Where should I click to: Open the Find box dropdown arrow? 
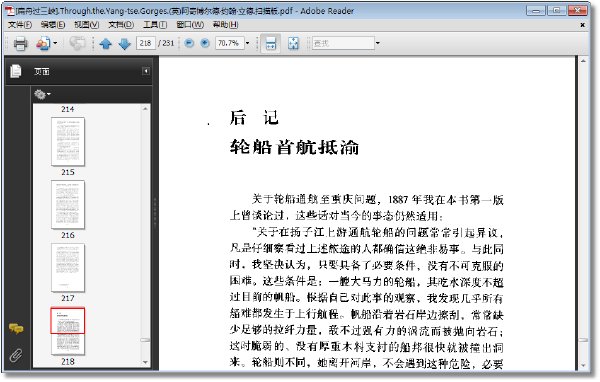coord(378,43)
